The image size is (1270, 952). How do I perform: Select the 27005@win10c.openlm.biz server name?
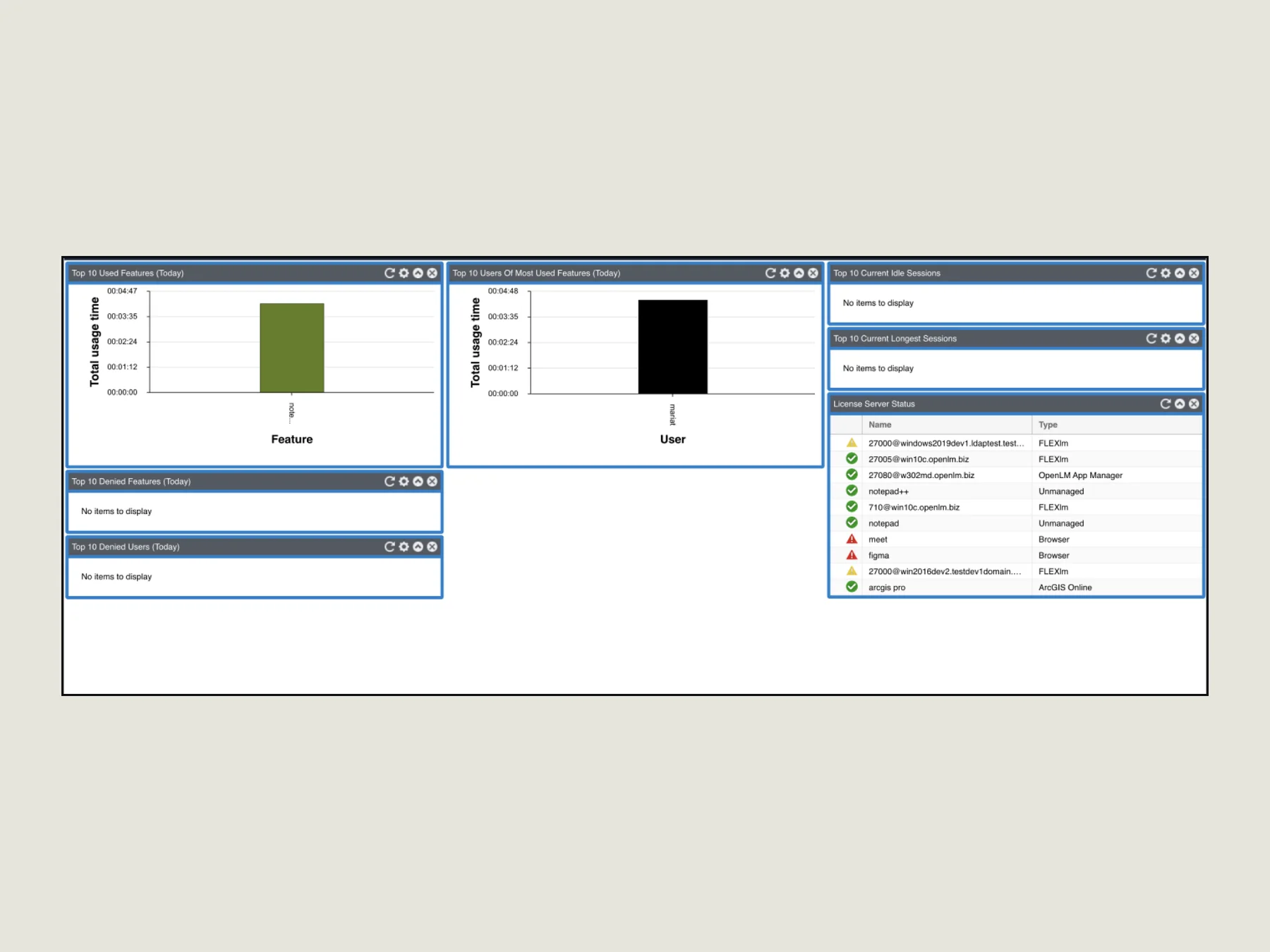coord(918,459)
